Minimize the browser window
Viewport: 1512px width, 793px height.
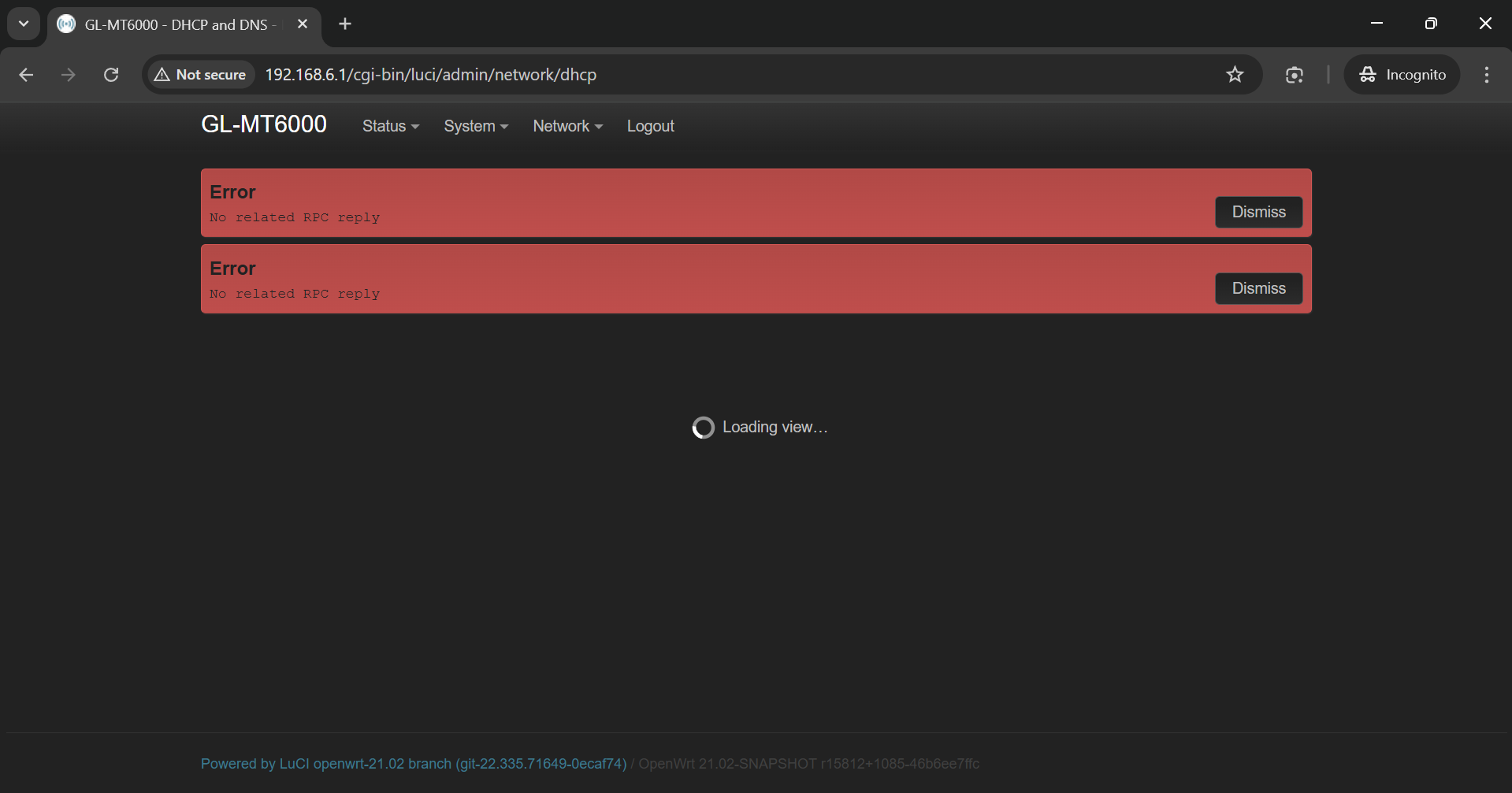(1376, 24)
